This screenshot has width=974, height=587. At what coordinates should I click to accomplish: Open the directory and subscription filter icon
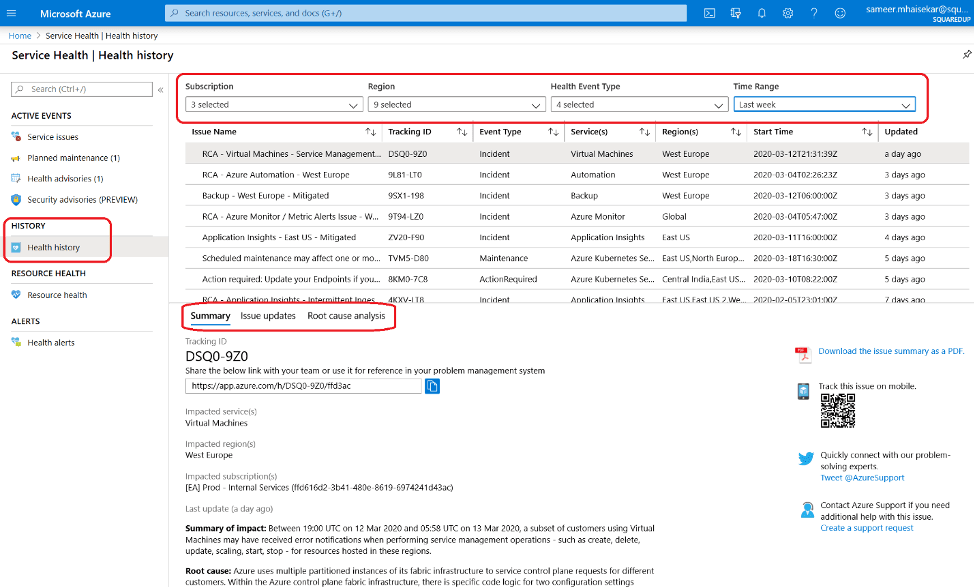coord(735,13)
